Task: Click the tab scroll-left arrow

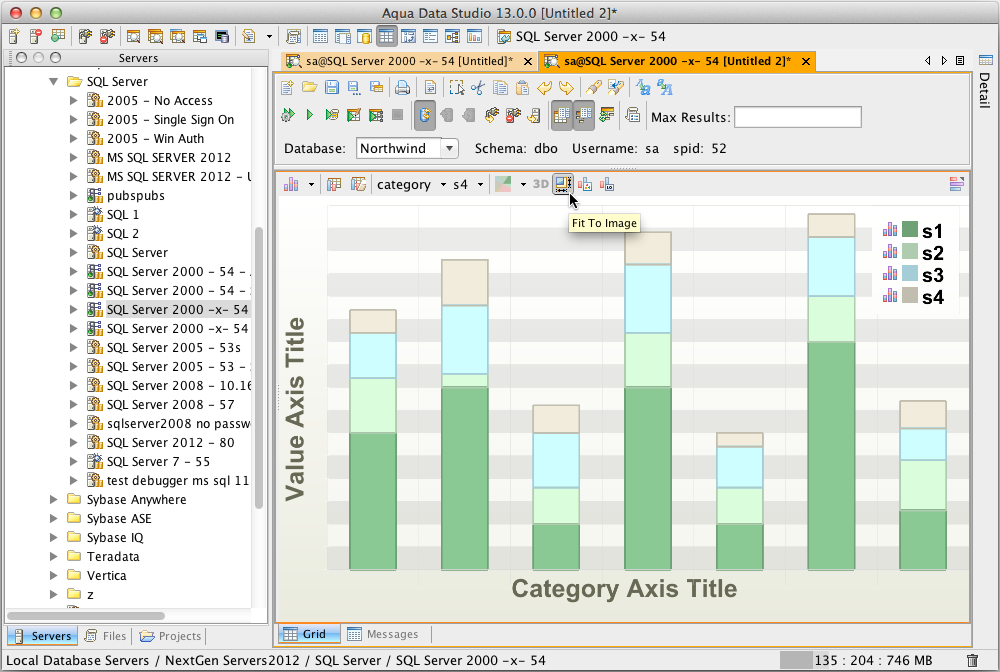Action: click(x=927, y=61)
